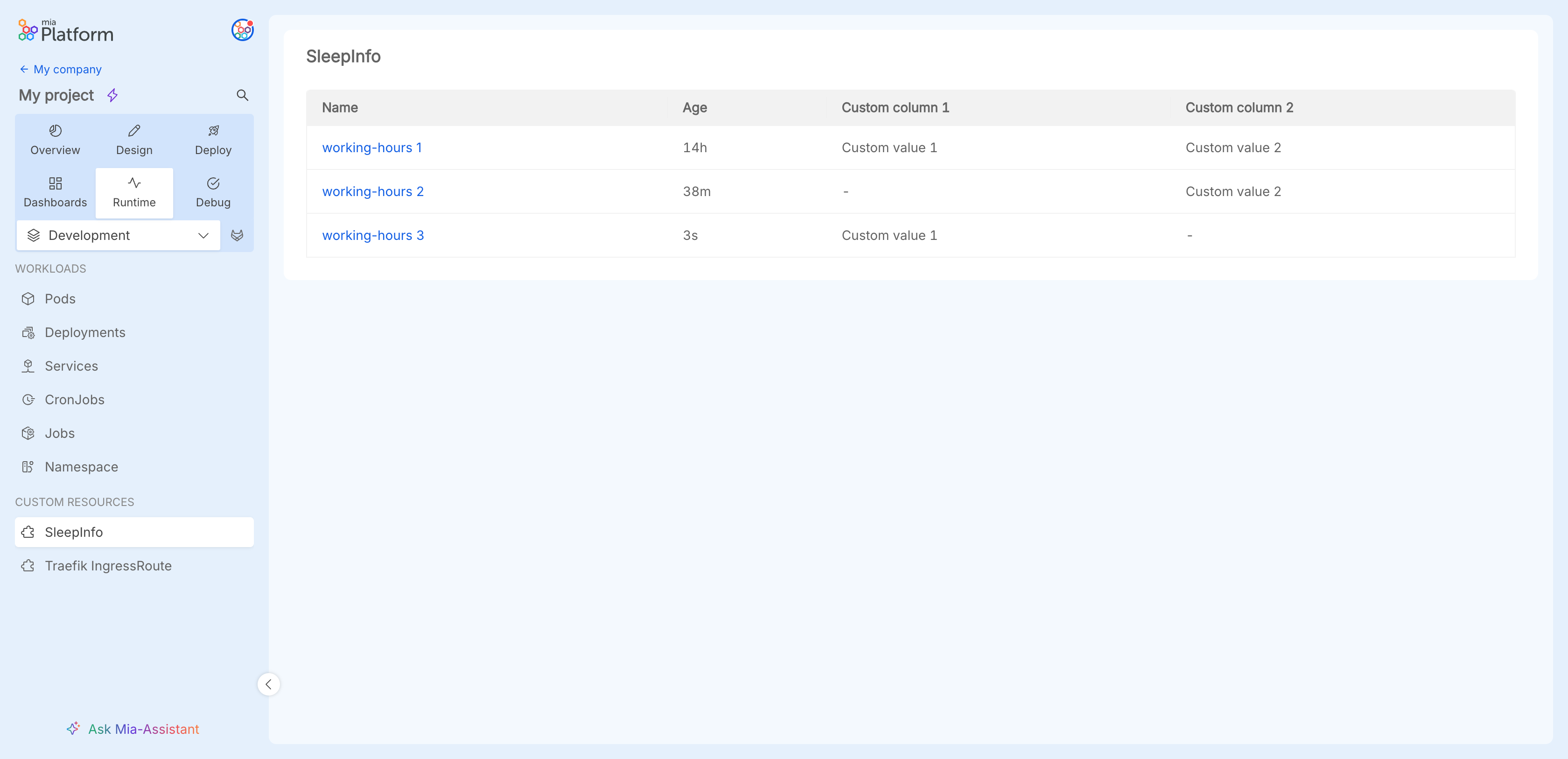The height and width of the screenshot is (759, 1568).
Task: Click the project search magnifier icon
Action: coord(242,95)
